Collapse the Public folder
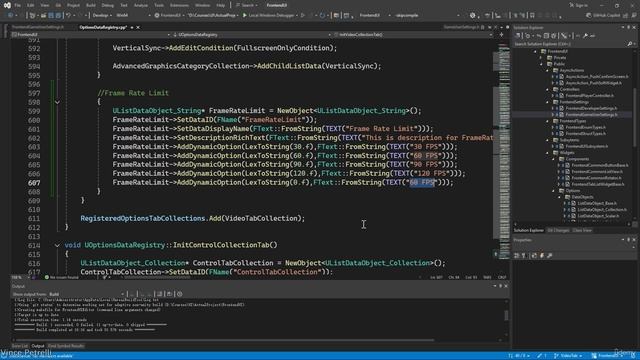Viewport: 640px width, 360px height. pos(542,64)
